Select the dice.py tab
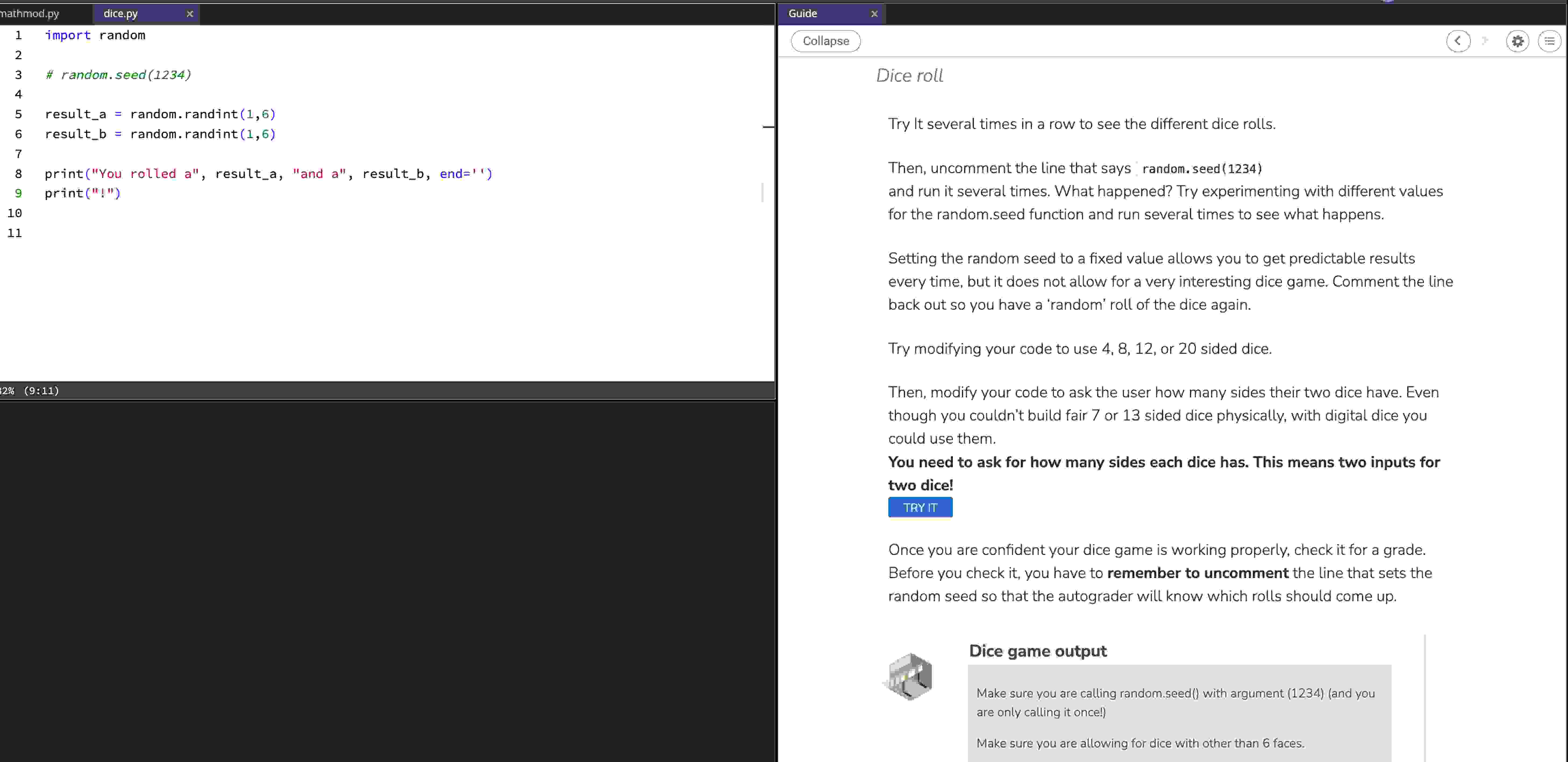 click(120, 13)
